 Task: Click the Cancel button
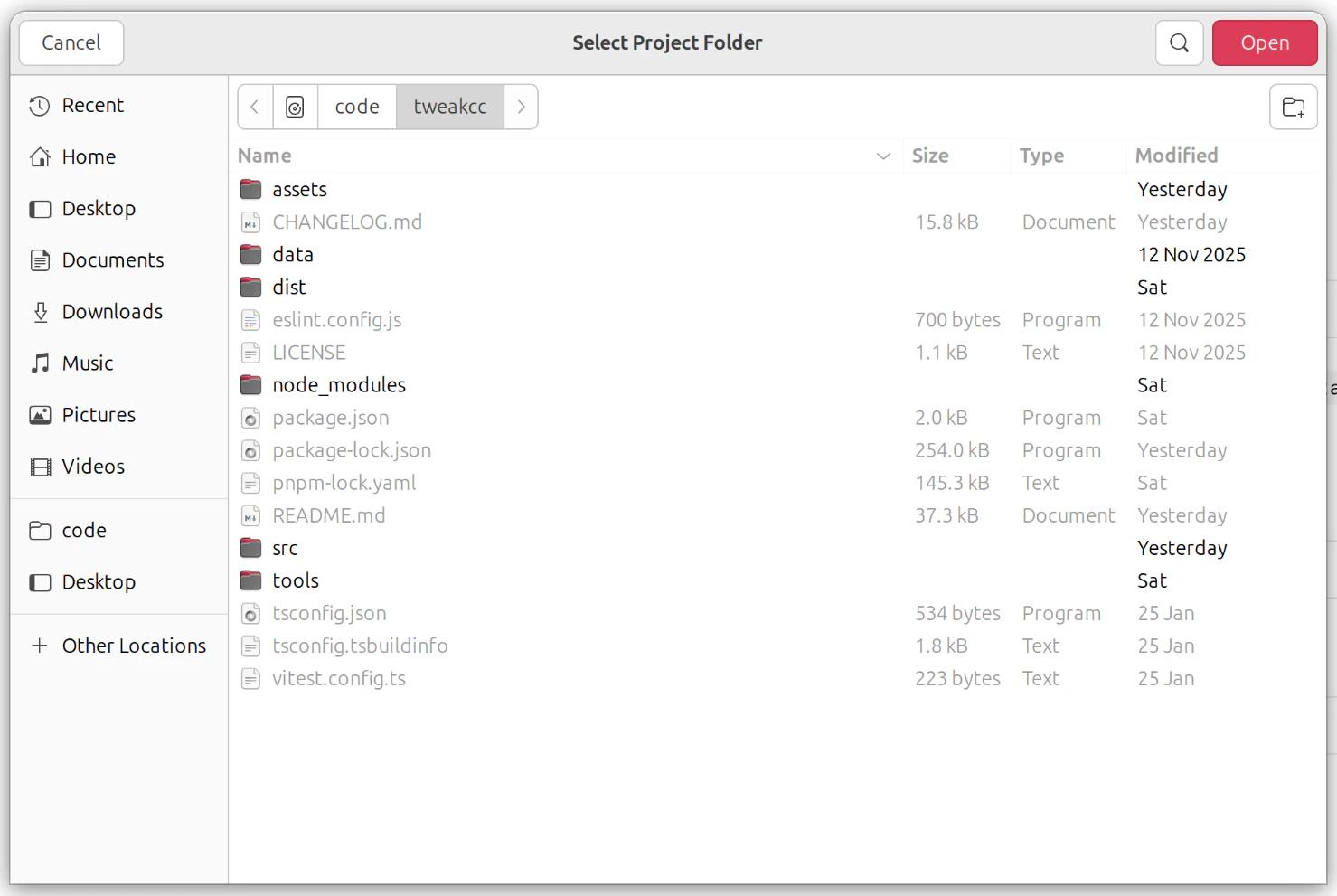[x=71, y=42]
